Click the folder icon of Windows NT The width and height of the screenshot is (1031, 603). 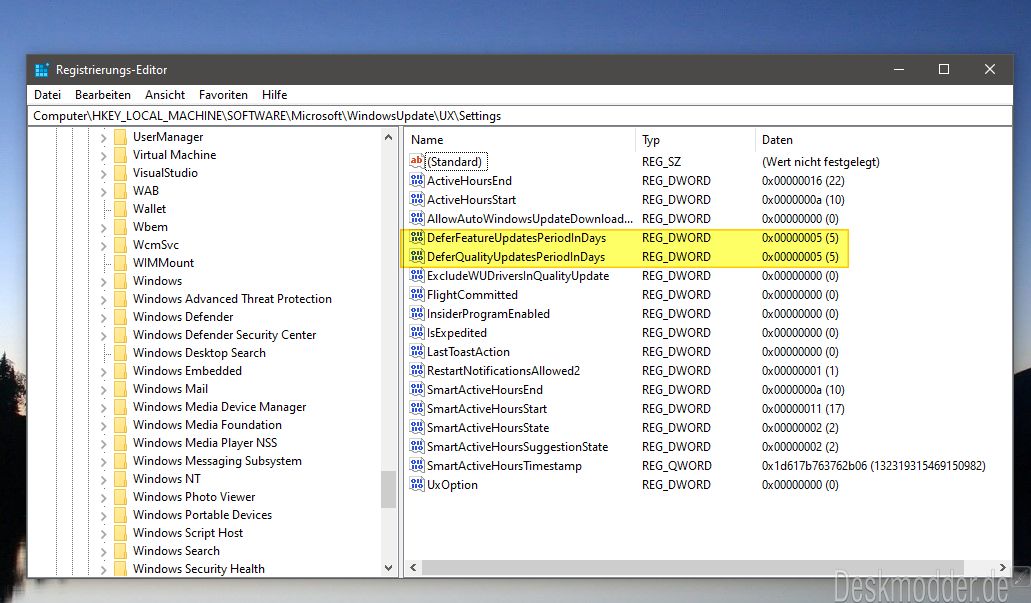pyautogui.click(x=120, y=479)
